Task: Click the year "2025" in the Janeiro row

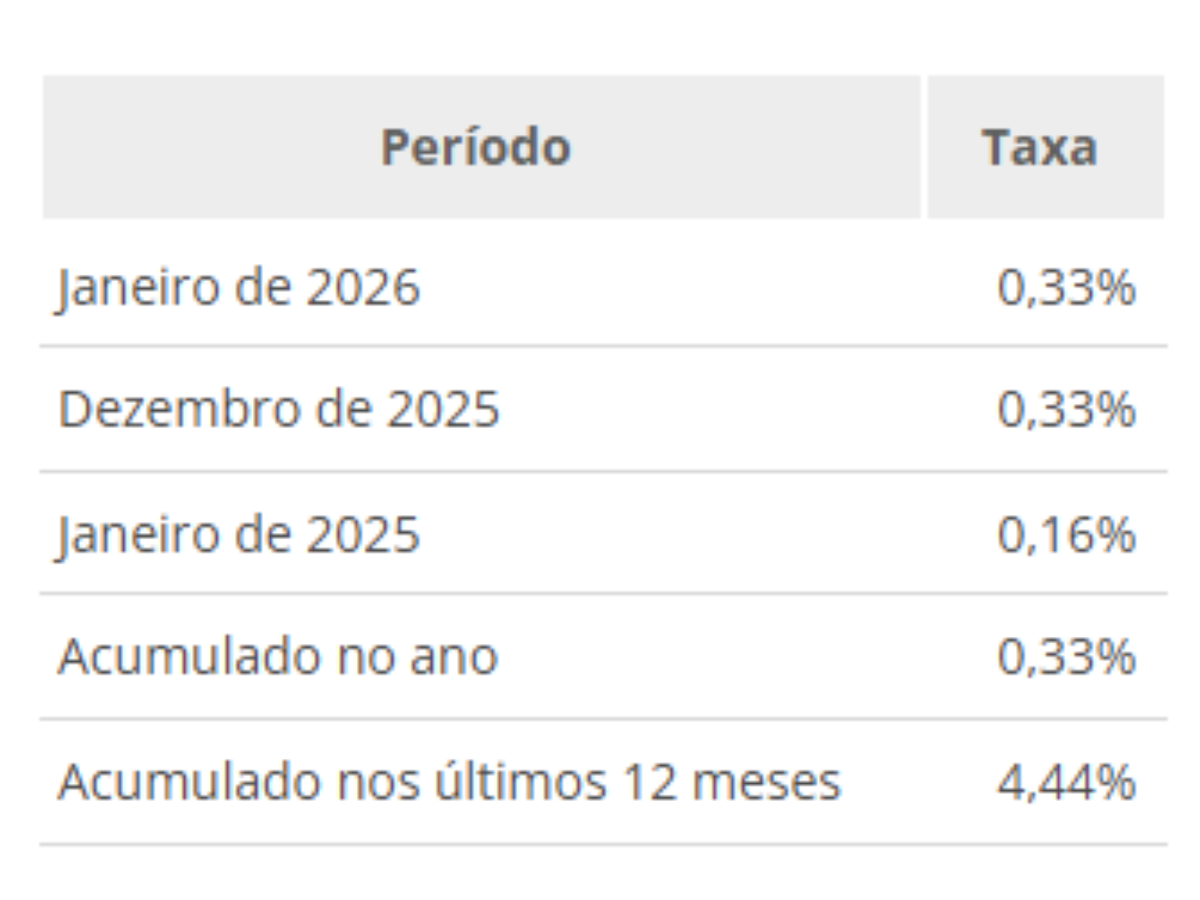Action: coord(363,535)
